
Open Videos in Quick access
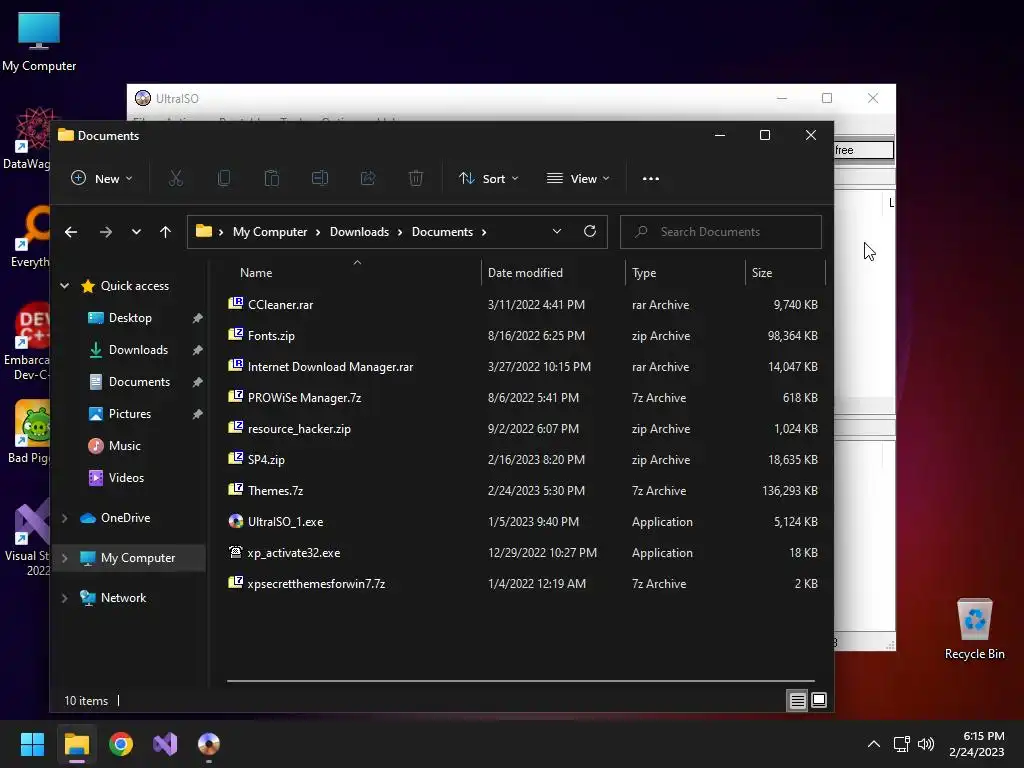click(x=126, y=478)
